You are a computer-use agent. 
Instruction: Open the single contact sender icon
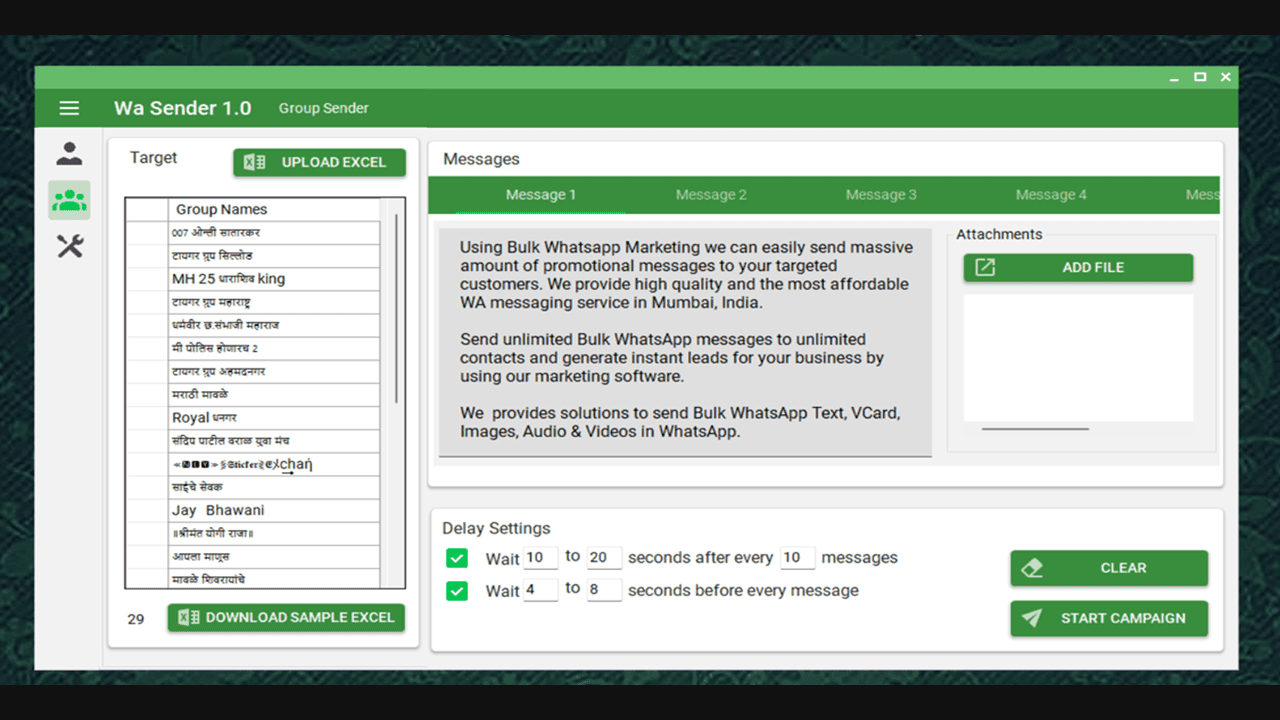[69, 154]
